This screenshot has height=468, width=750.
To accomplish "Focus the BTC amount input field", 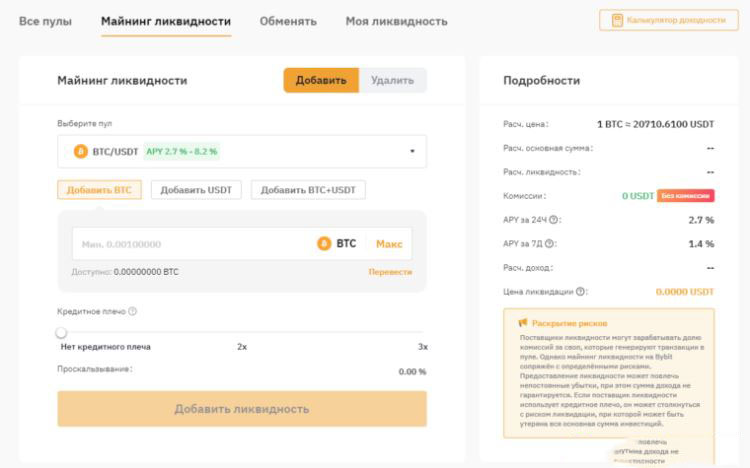I will [190, 244].
